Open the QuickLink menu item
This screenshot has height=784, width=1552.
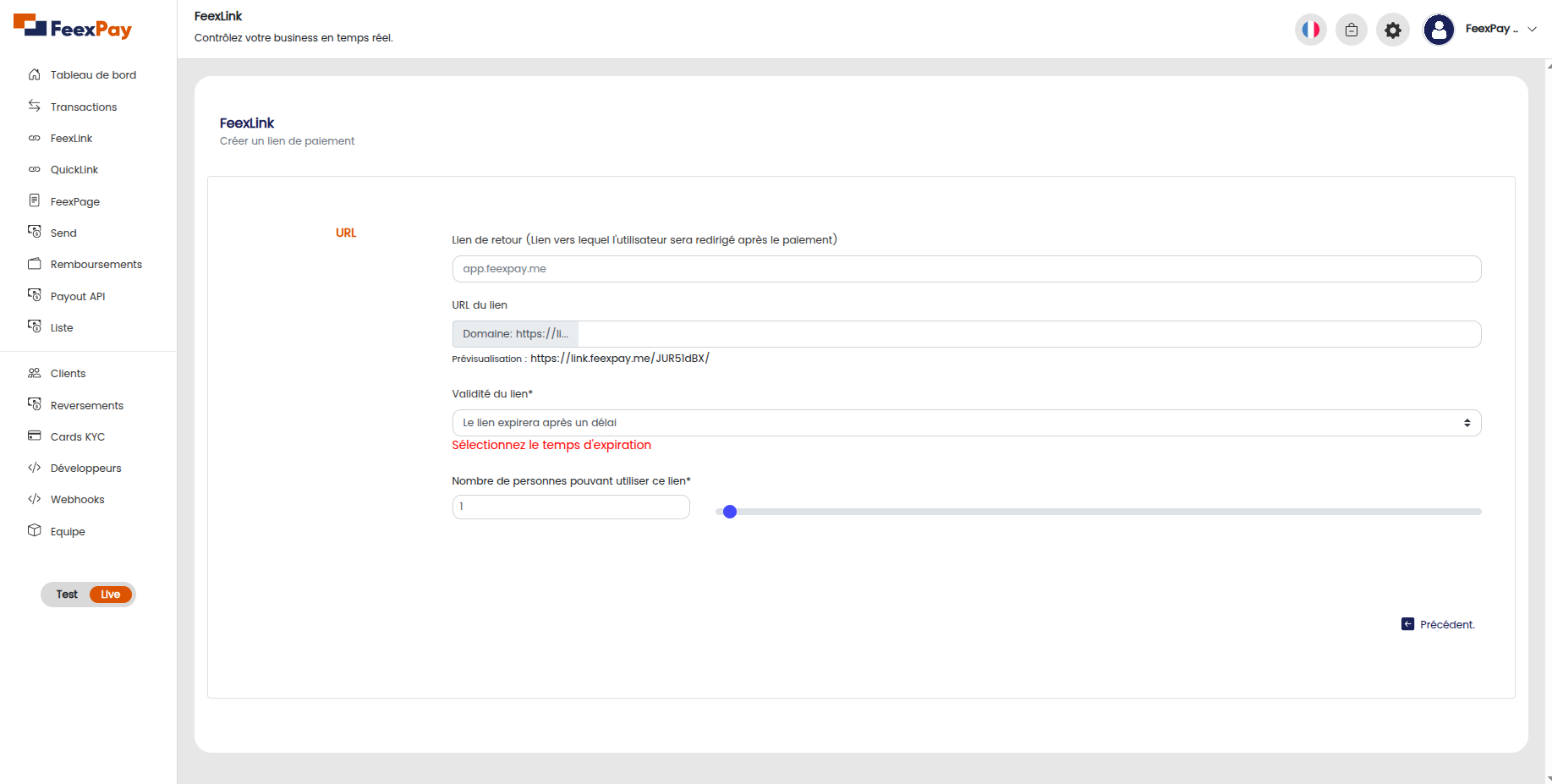74,169
